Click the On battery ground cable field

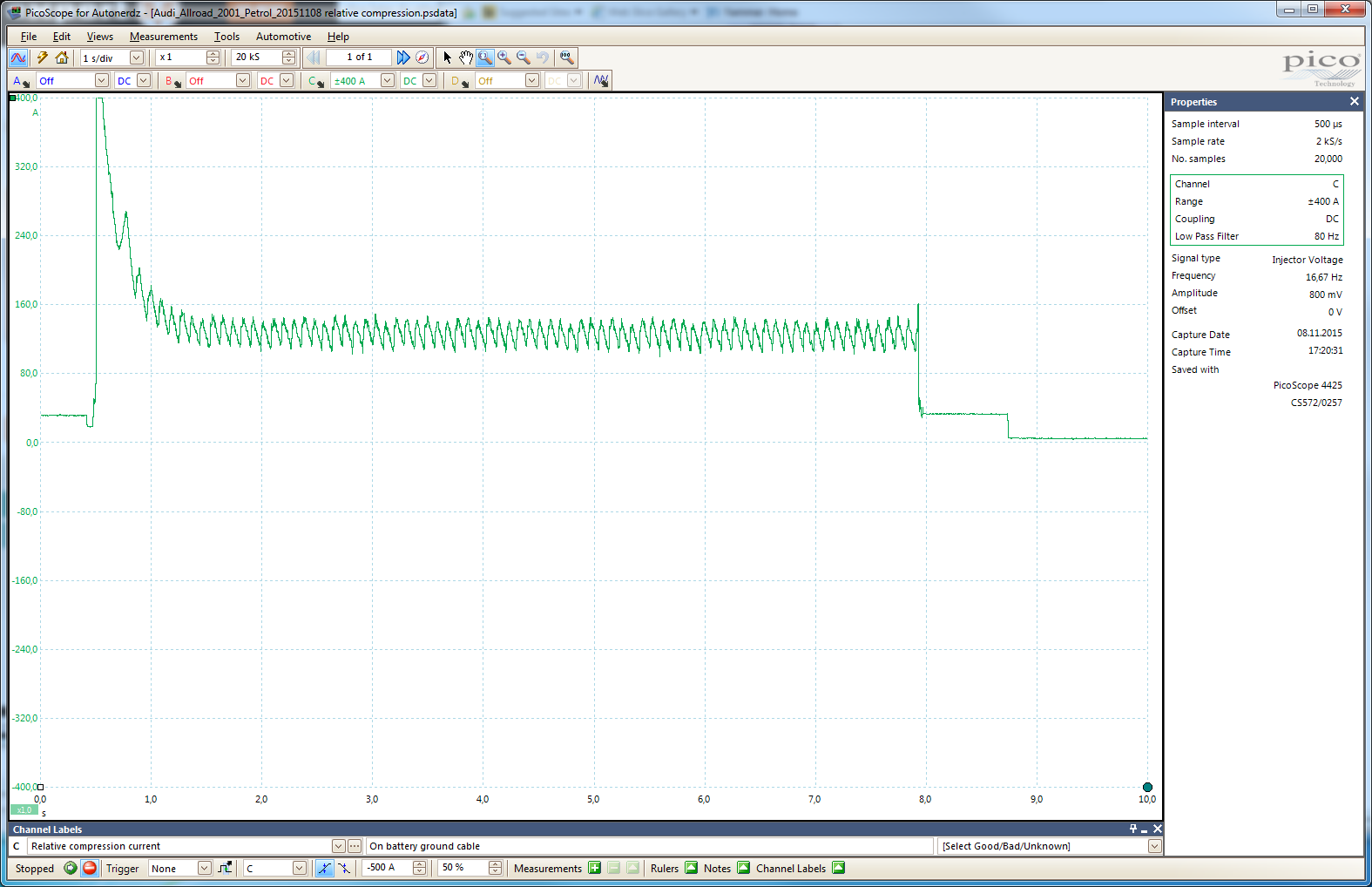[x=649, y=846]
